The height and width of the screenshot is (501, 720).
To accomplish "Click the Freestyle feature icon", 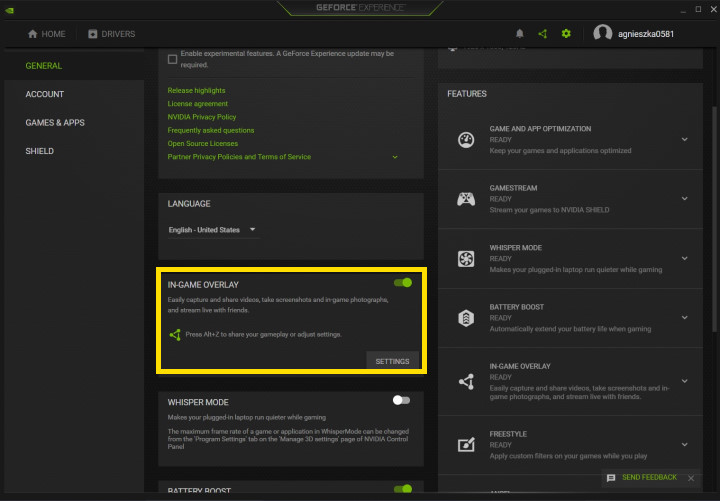I will pos(466,445).
